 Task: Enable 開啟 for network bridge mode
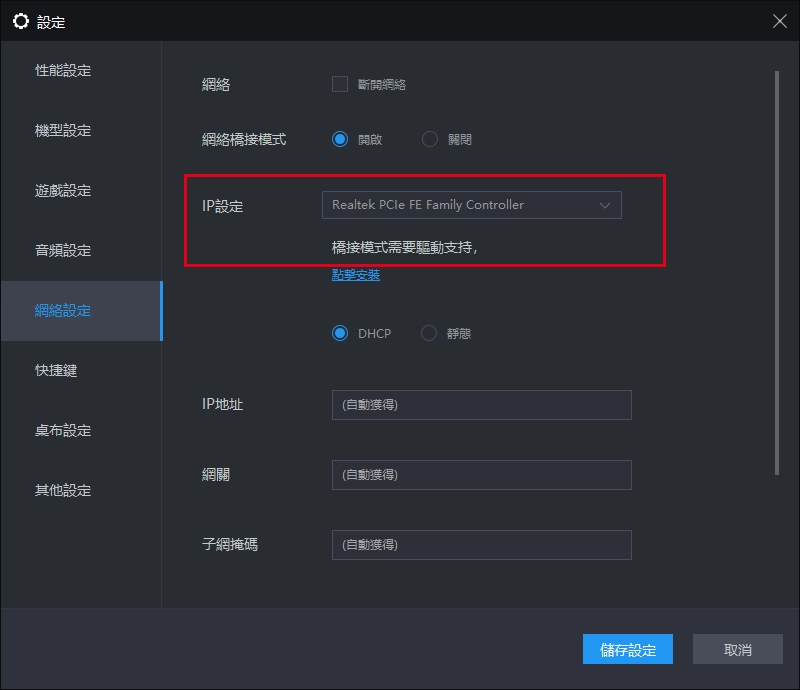341,139
